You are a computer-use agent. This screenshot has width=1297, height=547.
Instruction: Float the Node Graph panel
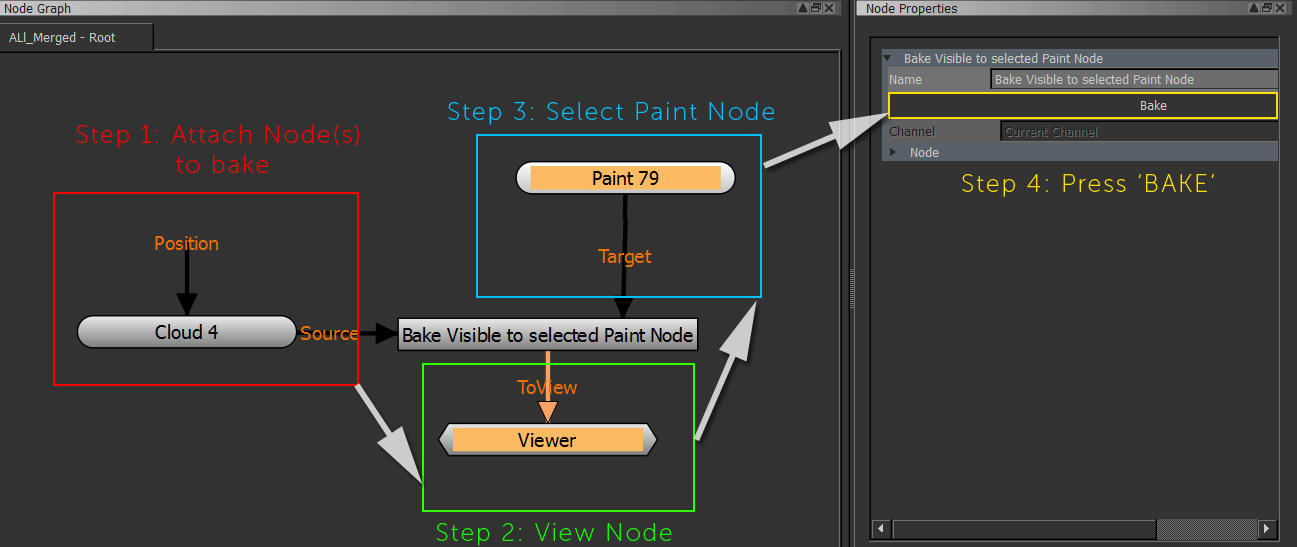tap(816, 8)
